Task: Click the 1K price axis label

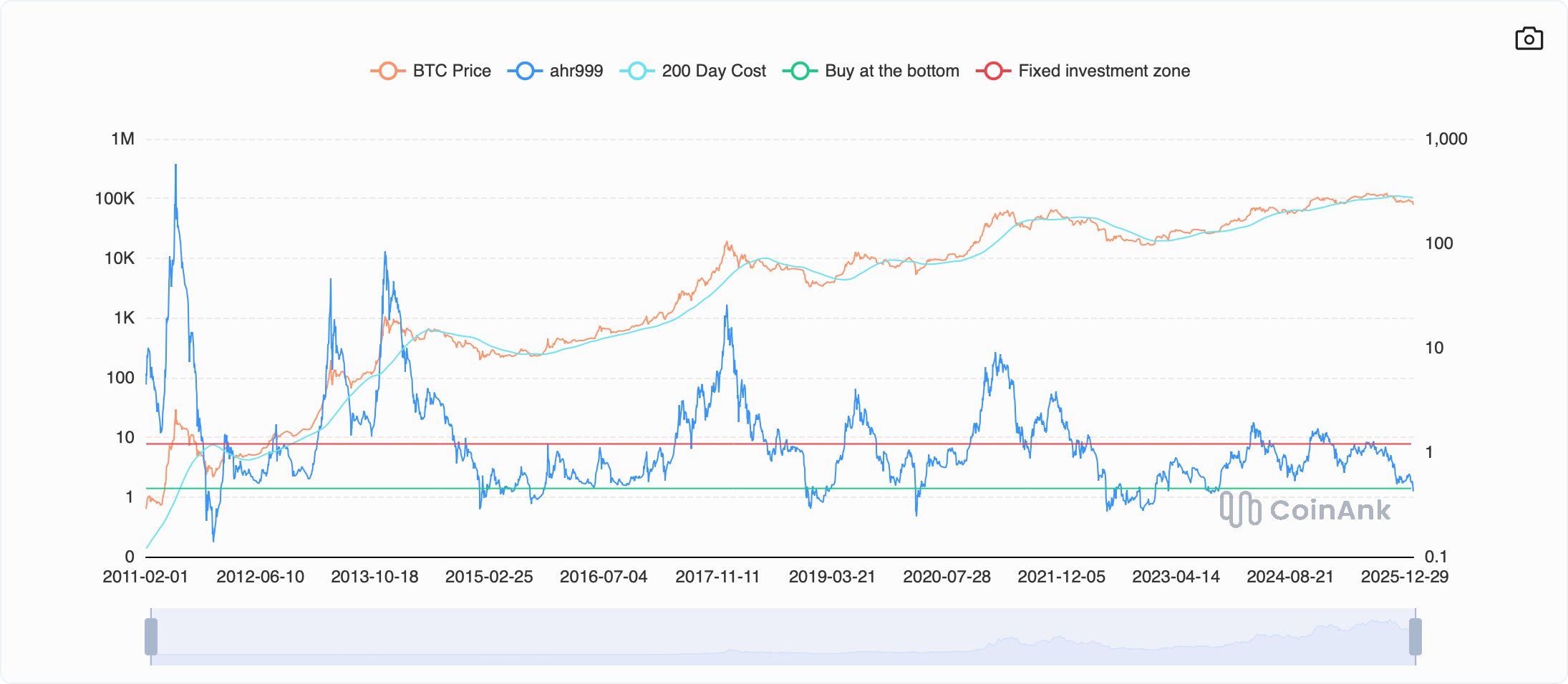Action: (124, 318)
